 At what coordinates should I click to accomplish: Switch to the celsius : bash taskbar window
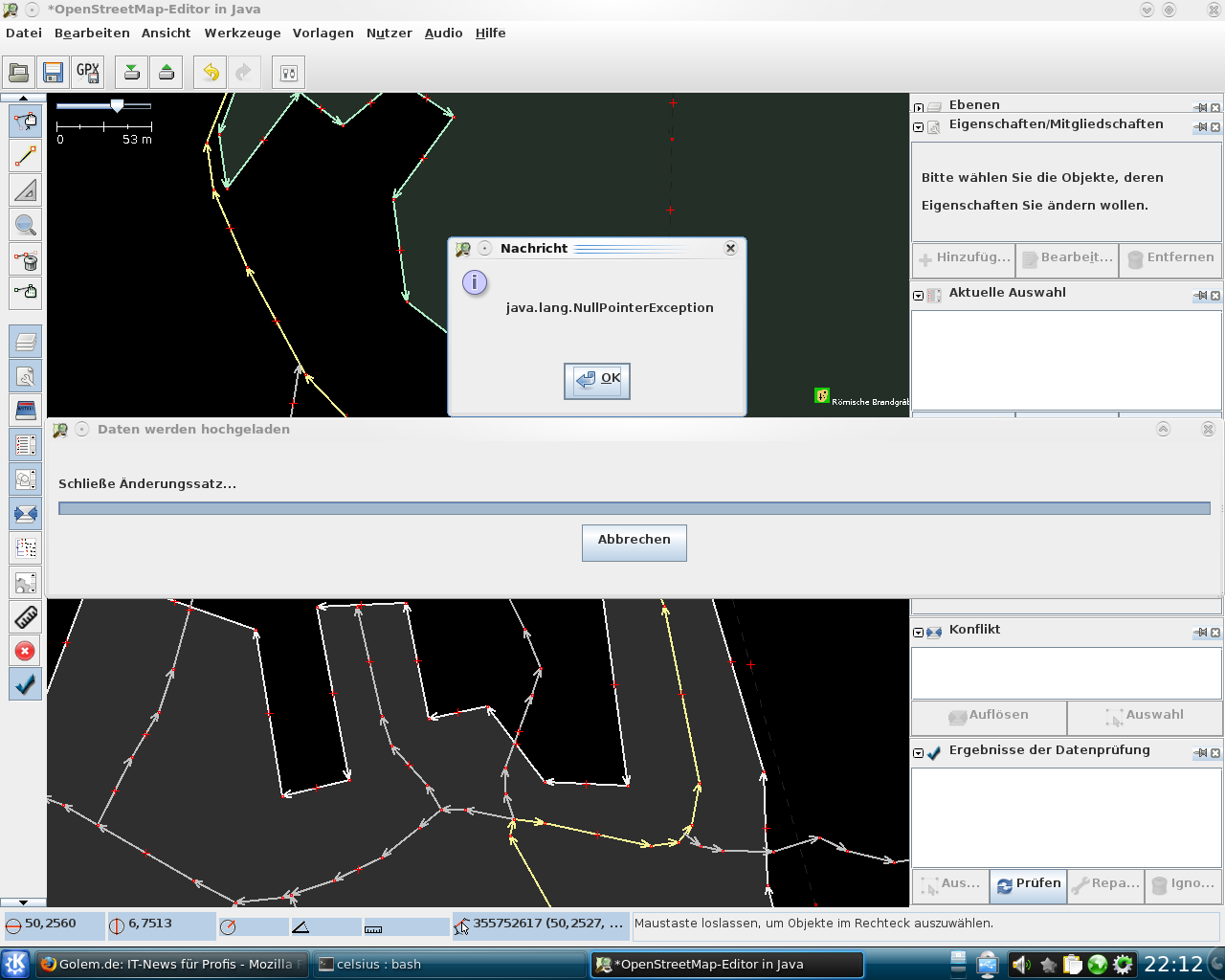coord(450,964)
